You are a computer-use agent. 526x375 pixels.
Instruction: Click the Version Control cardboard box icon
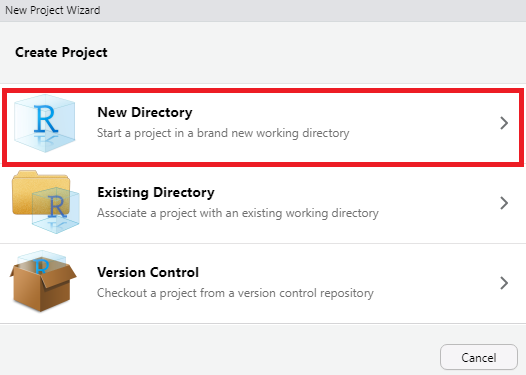43,281
